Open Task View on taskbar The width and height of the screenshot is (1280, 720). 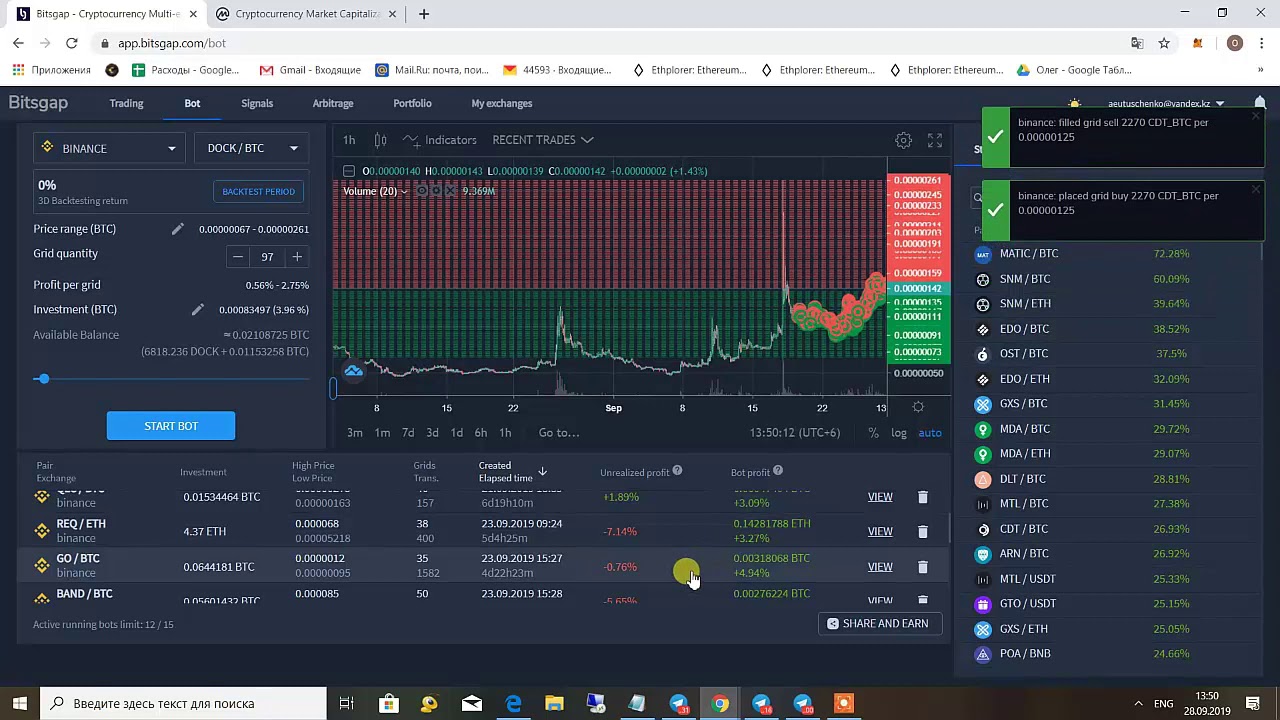point(346,703)
